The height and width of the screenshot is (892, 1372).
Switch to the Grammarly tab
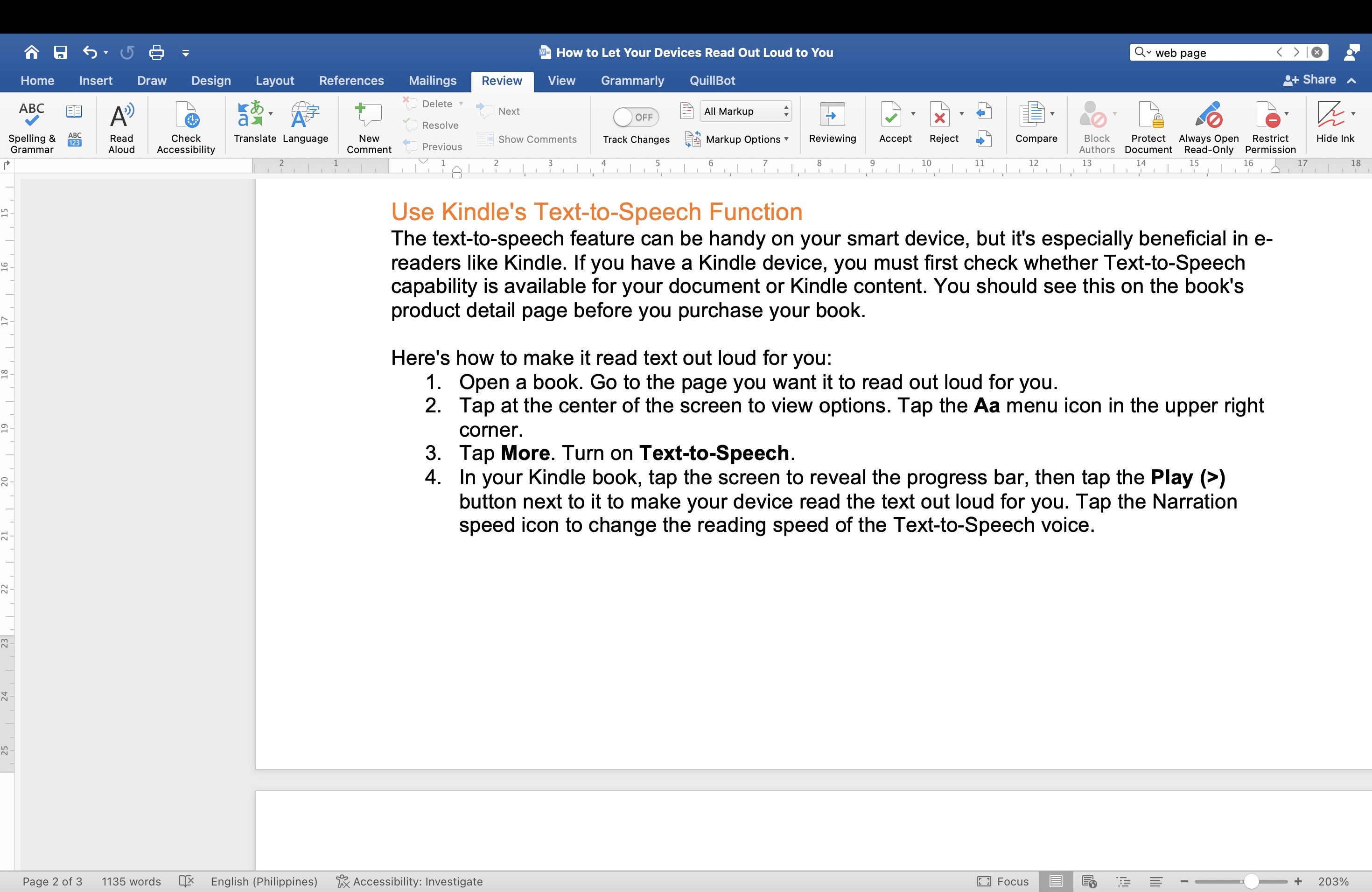[632, 81]
